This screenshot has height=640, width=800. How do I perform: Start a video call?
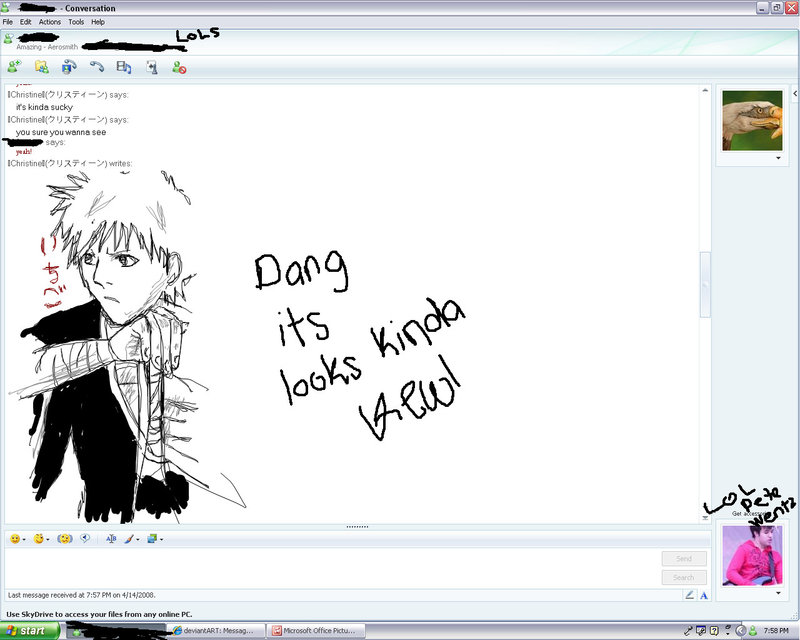click(69, 66)
